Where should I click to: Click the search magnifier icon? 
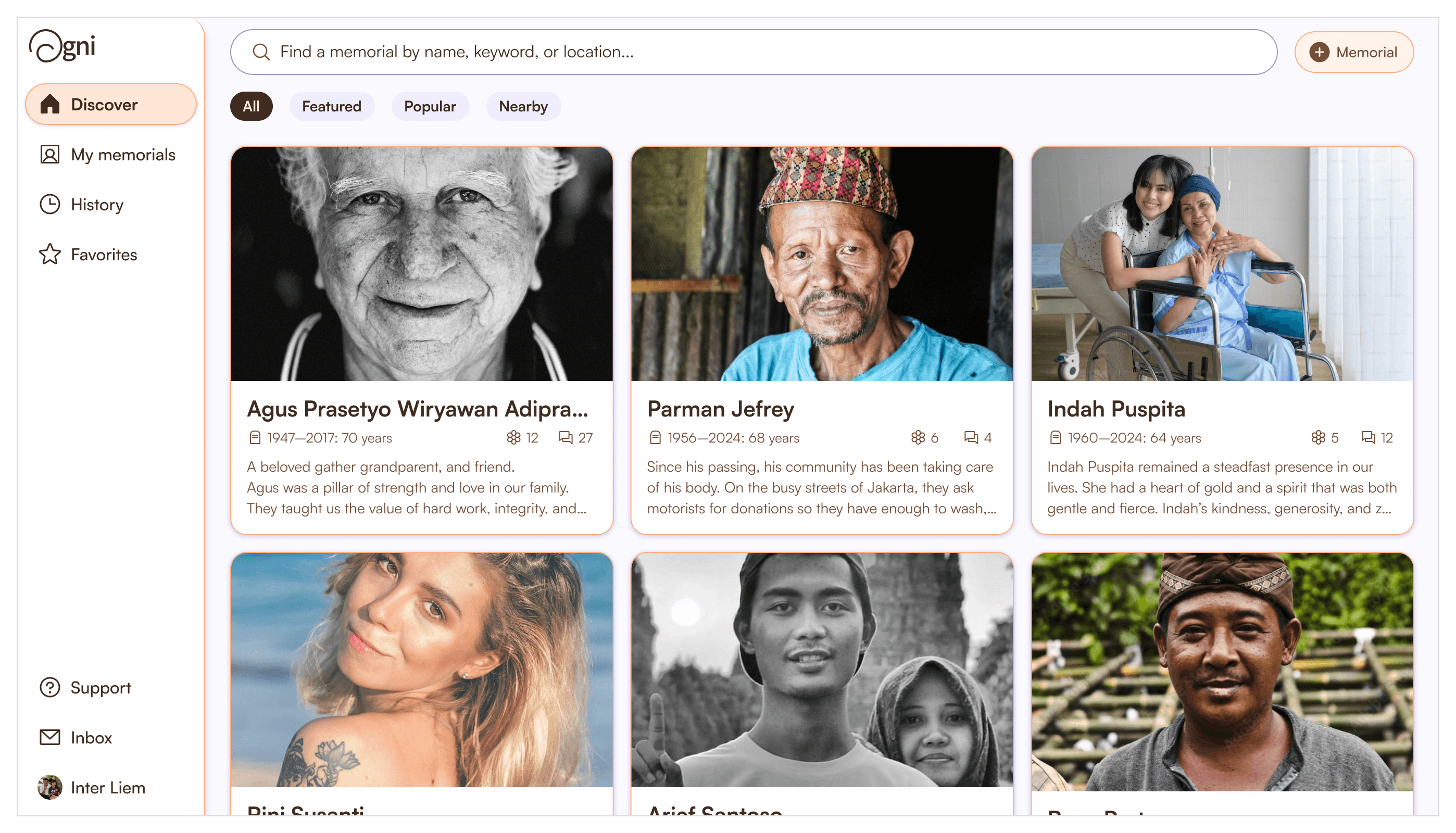(261, 52)
